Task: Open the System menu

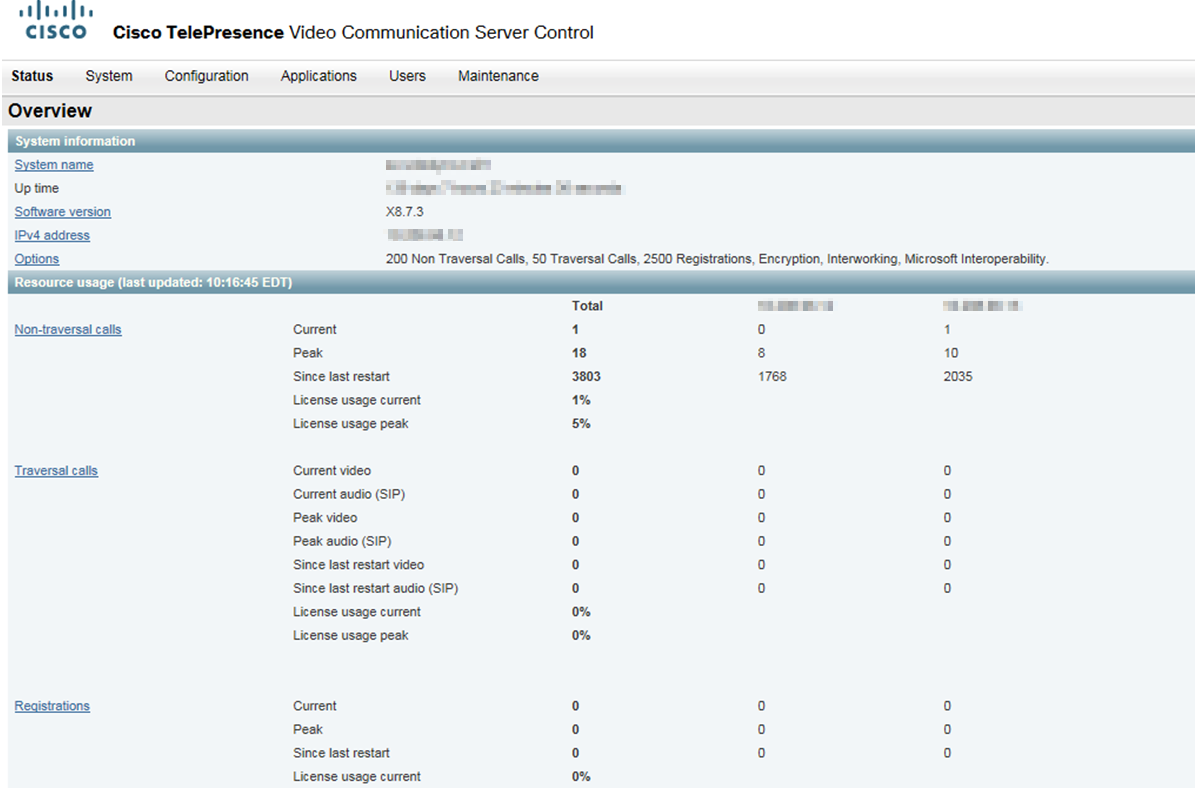Action: pyautogui.click(x=108, y=76)
